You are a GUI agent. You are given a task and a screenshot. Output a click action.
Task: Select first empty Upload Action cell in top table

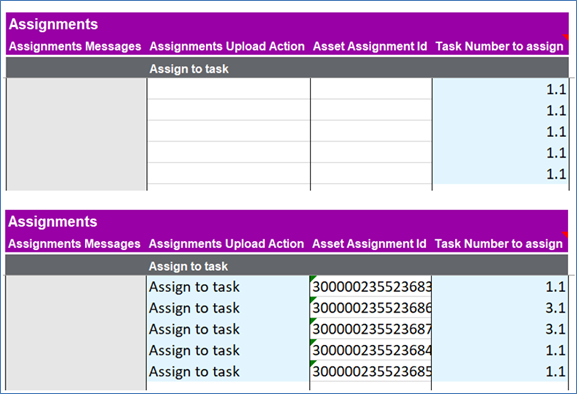(229, 89)
